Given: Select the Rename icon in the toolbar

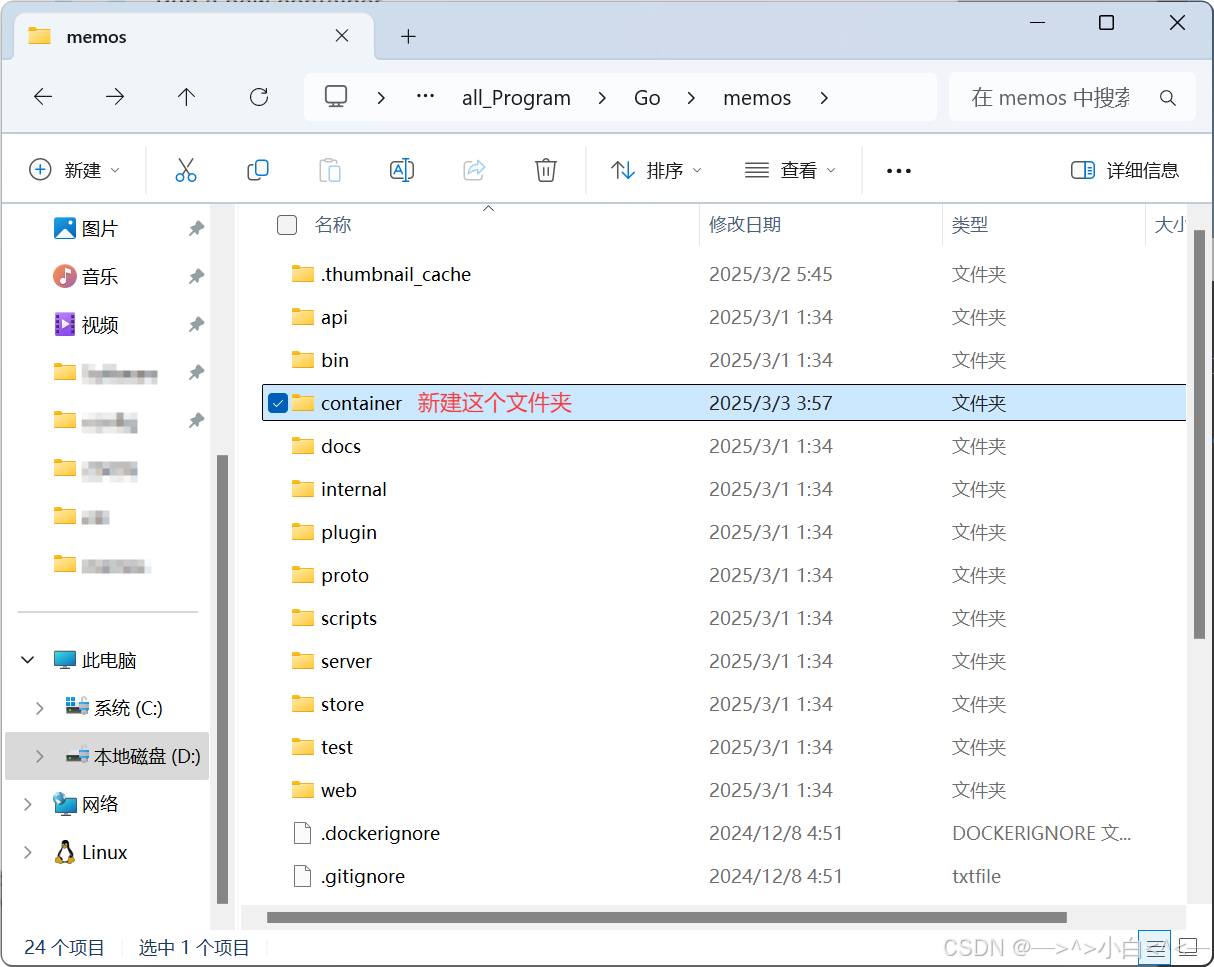Looking at the screenshot, I should 402,170.
